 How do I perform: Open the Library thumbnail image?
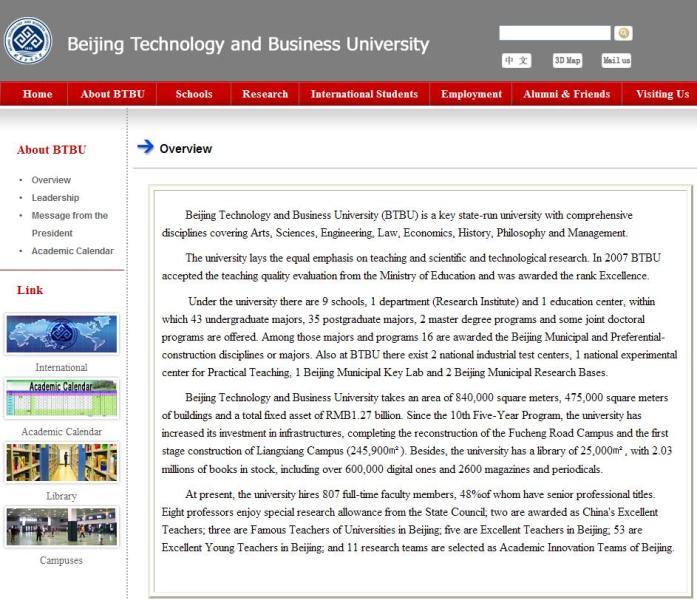click(61, 463)
